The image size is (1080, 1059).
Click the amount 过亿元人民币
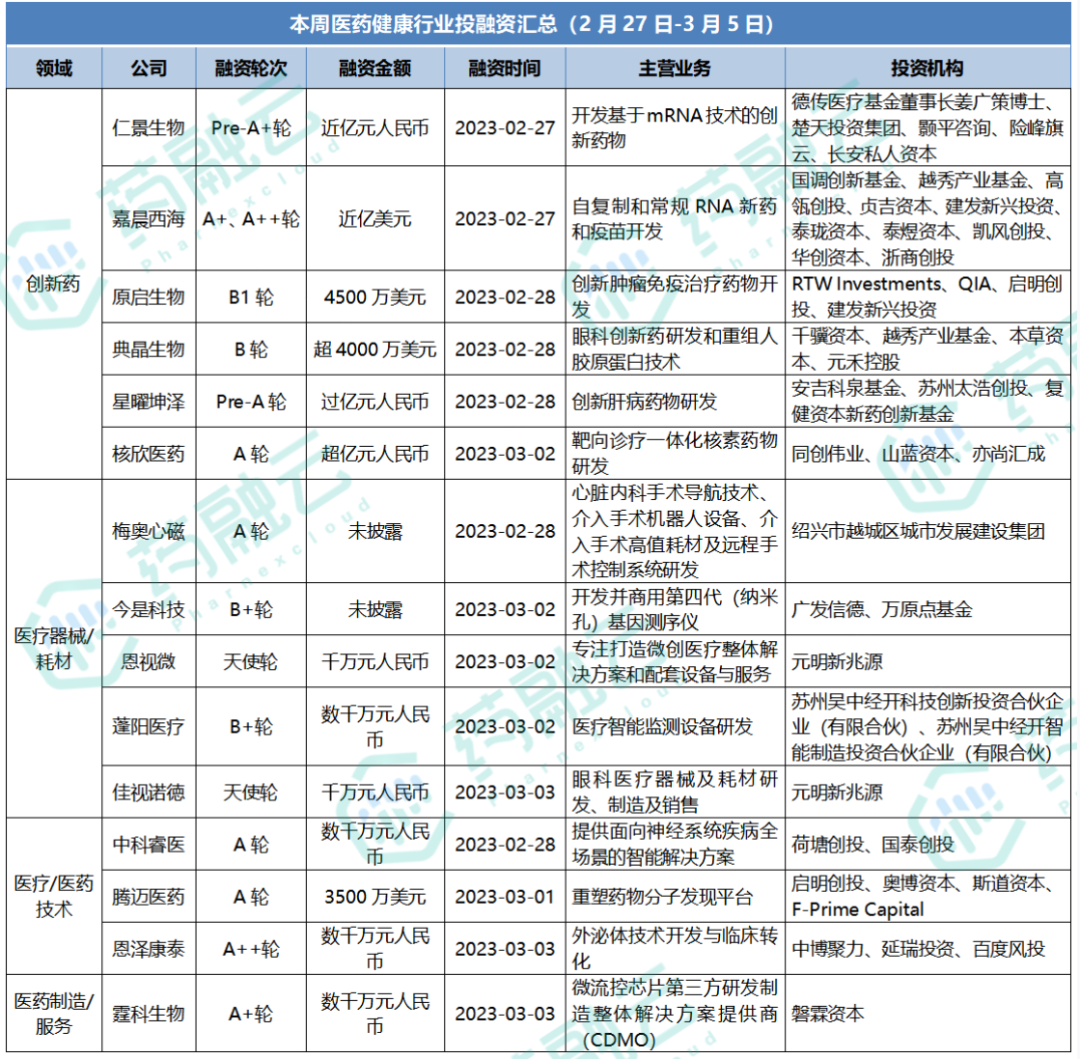(375, 401)
